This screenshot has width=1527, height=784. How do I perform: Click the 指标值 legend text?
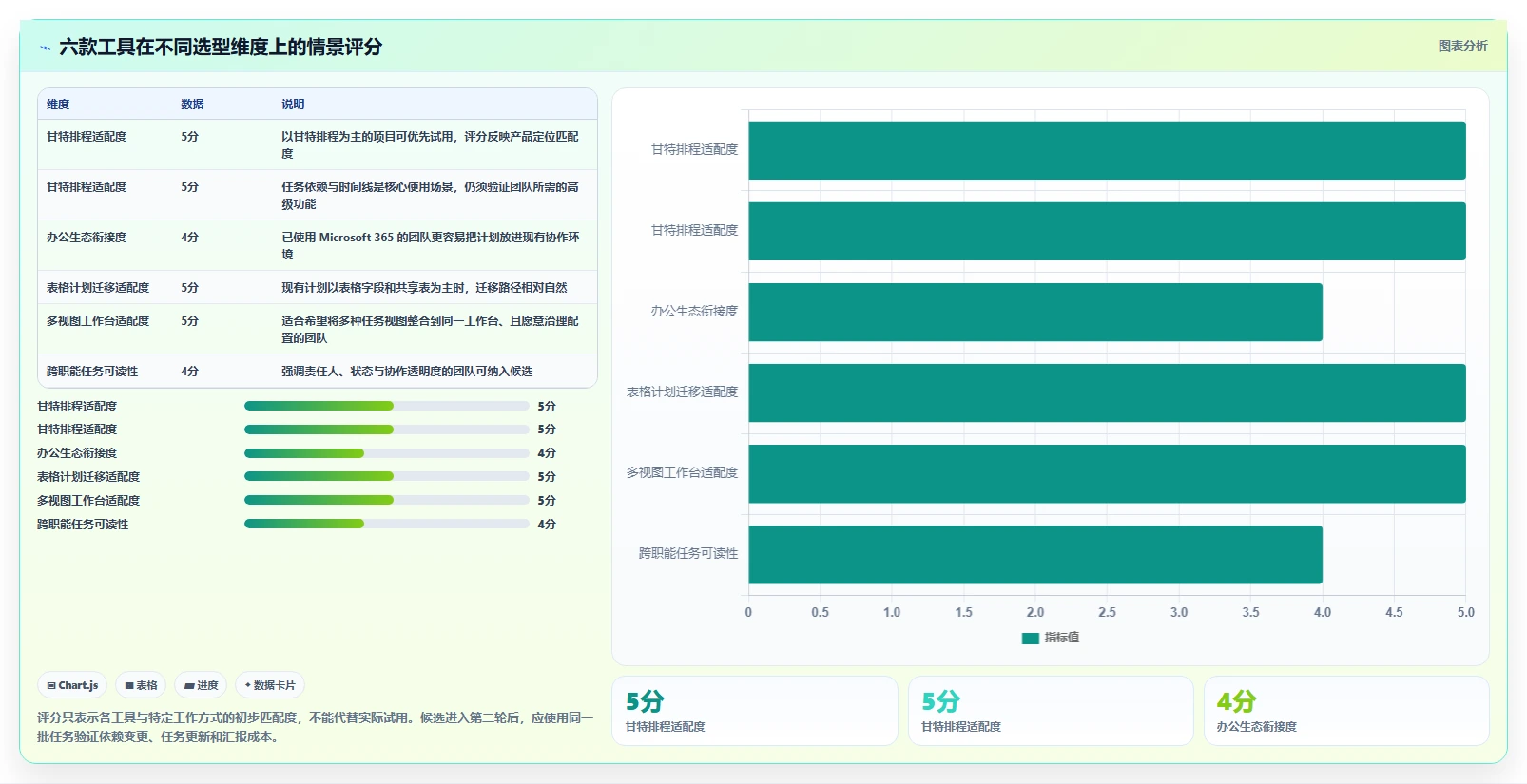point(1062,638)
